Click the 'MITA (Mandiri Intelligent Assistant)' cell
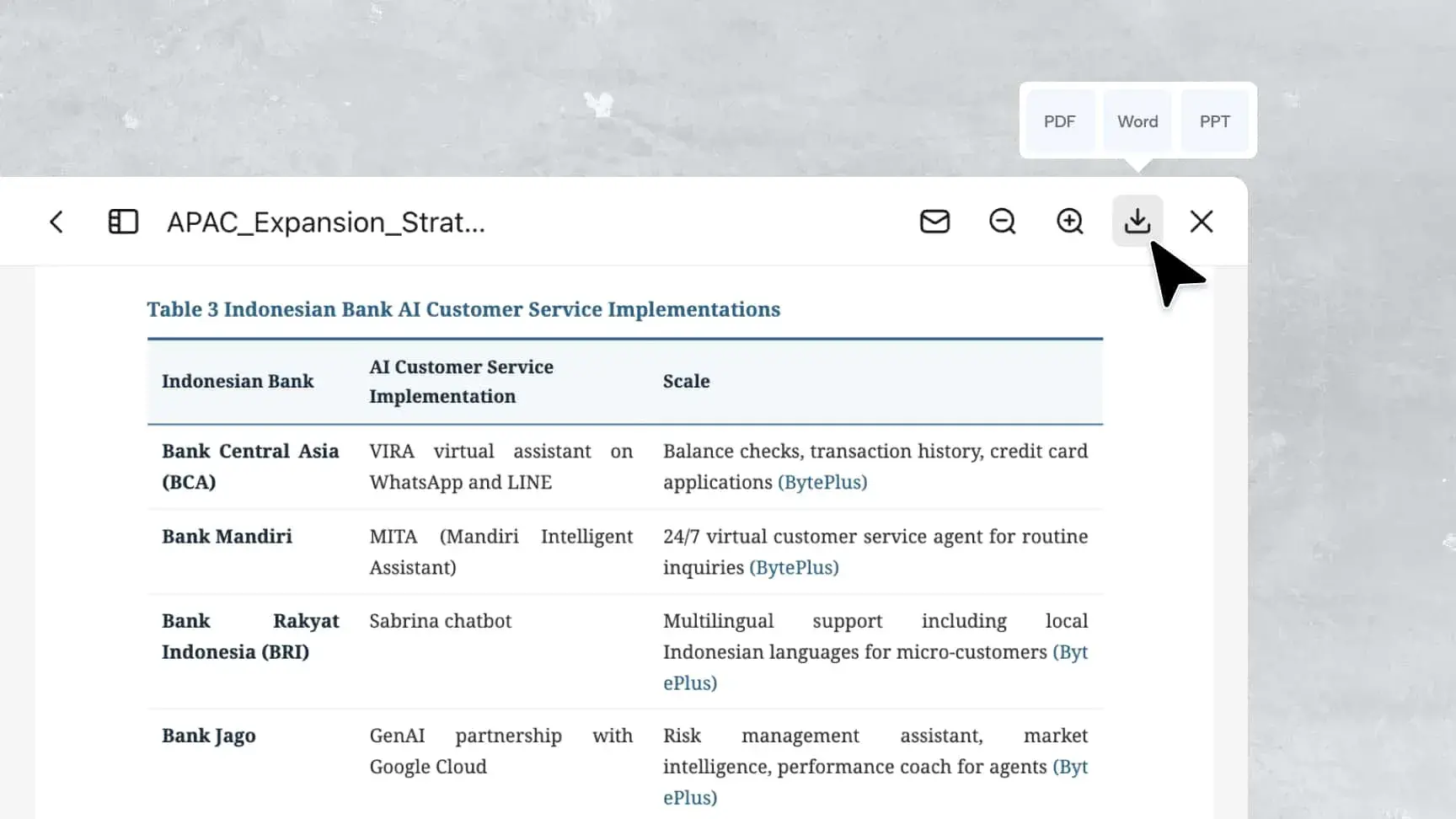Viewport: 1456px width, 819px height. pyautogui.click(x=500, y=552)
